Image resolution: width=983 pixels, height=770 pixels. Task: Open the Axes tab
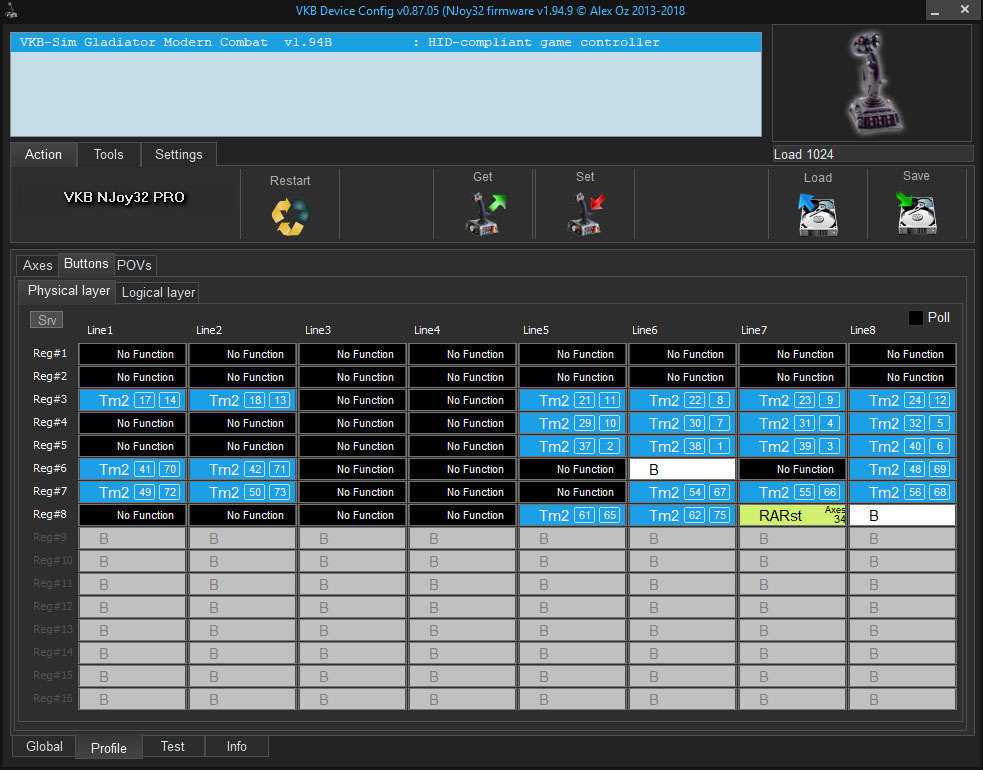click(x=38, y=265)
